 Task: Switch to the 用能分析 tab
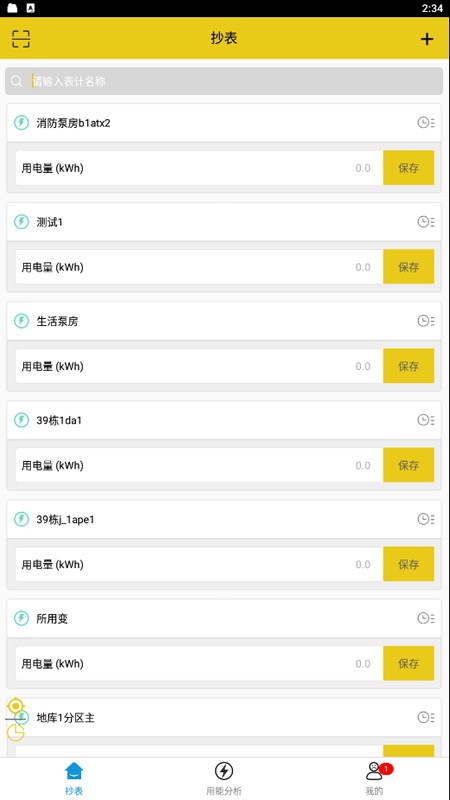223,778
